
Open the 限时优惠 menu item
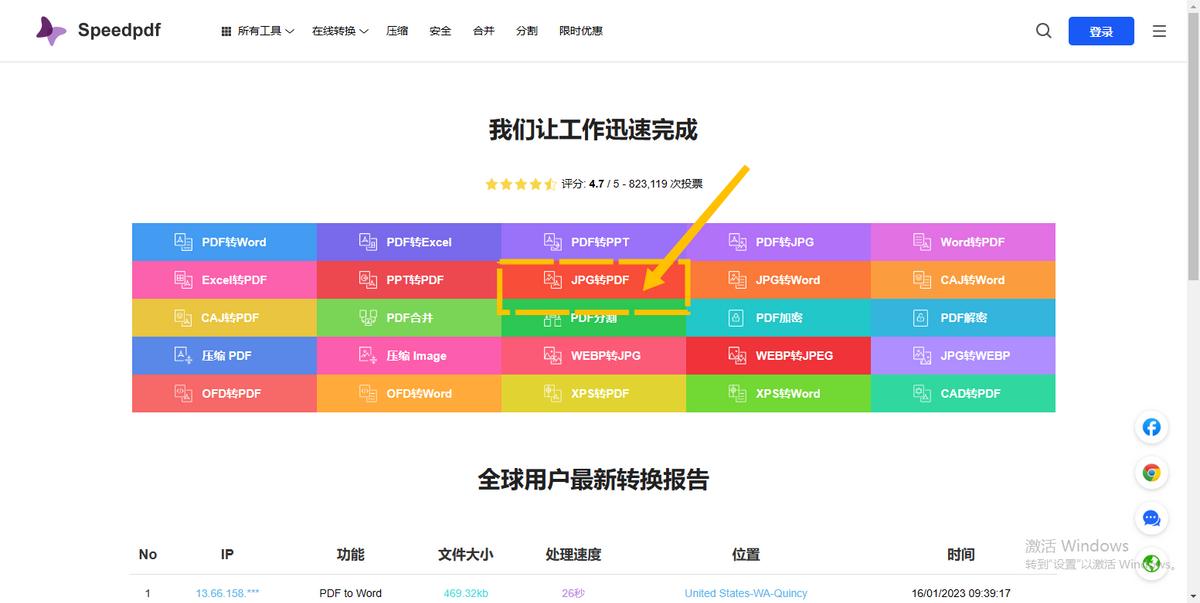tap(581, 30)
